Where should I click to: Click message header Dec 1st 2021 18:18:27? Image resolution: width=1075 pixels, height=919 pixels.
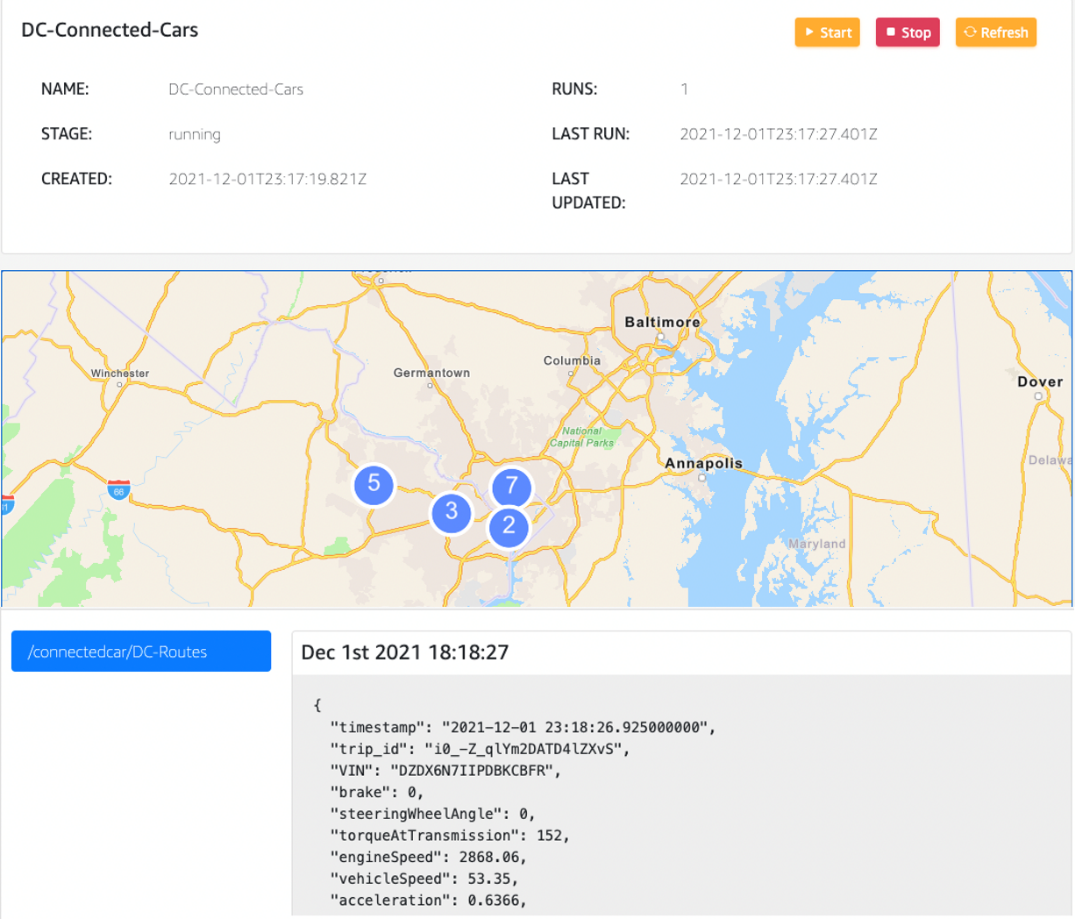point(405,652)
